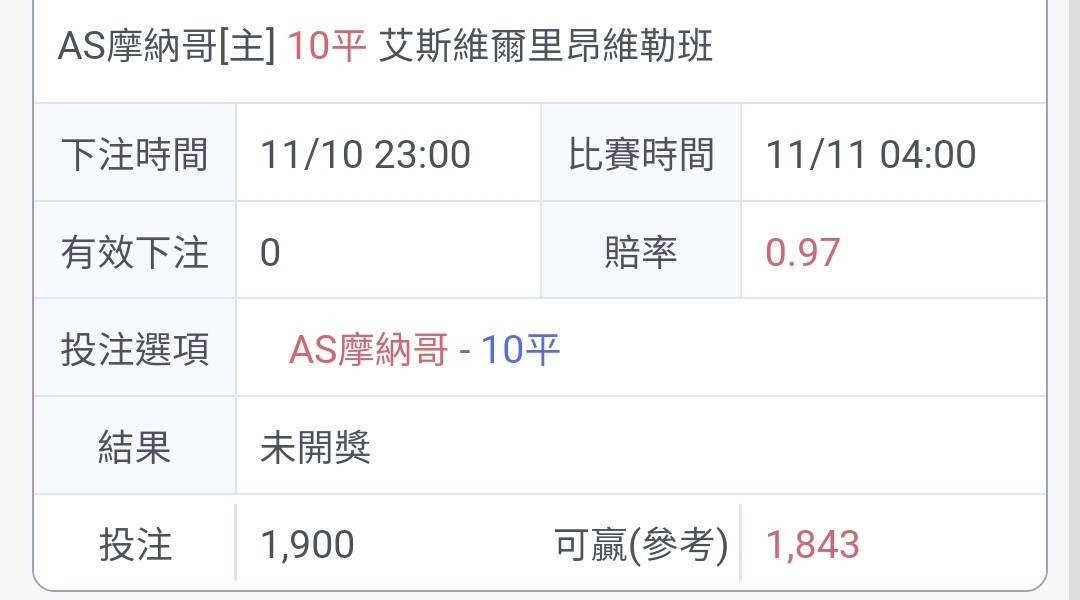Select the red odds value 0.97
The height and width of the screenshot is (600, 1080).
click(x=802, y=253)
